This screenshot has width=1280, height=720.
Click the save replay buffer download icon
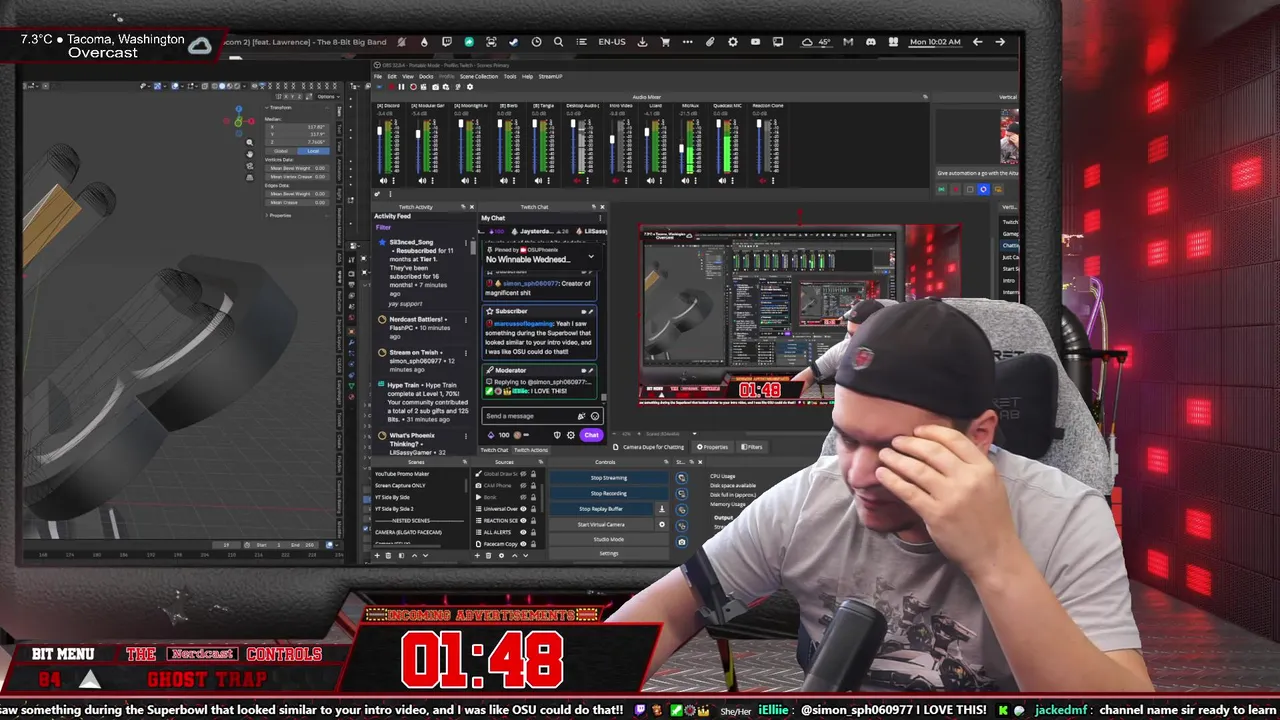pos(662,509)
